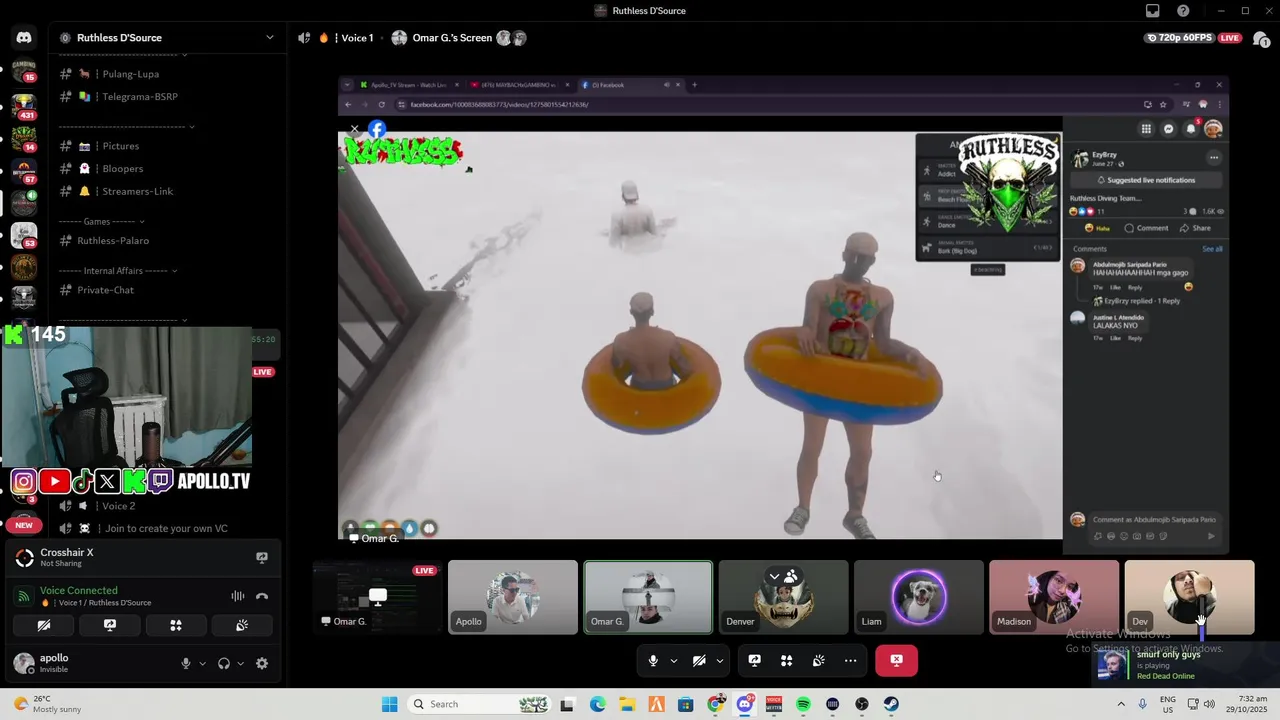Open the server icon with 53 badge
Screen dimensions: 1280x720
[24, 235]
